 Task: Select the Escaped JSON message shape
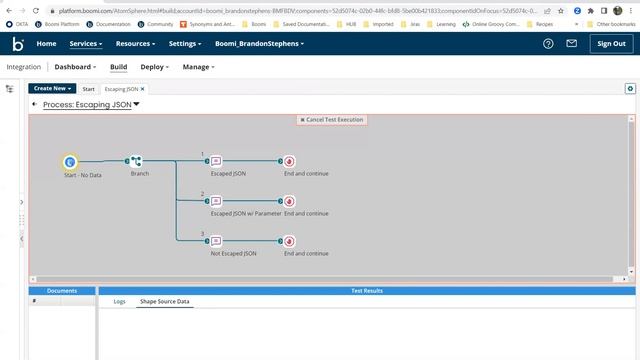point(216,161)
